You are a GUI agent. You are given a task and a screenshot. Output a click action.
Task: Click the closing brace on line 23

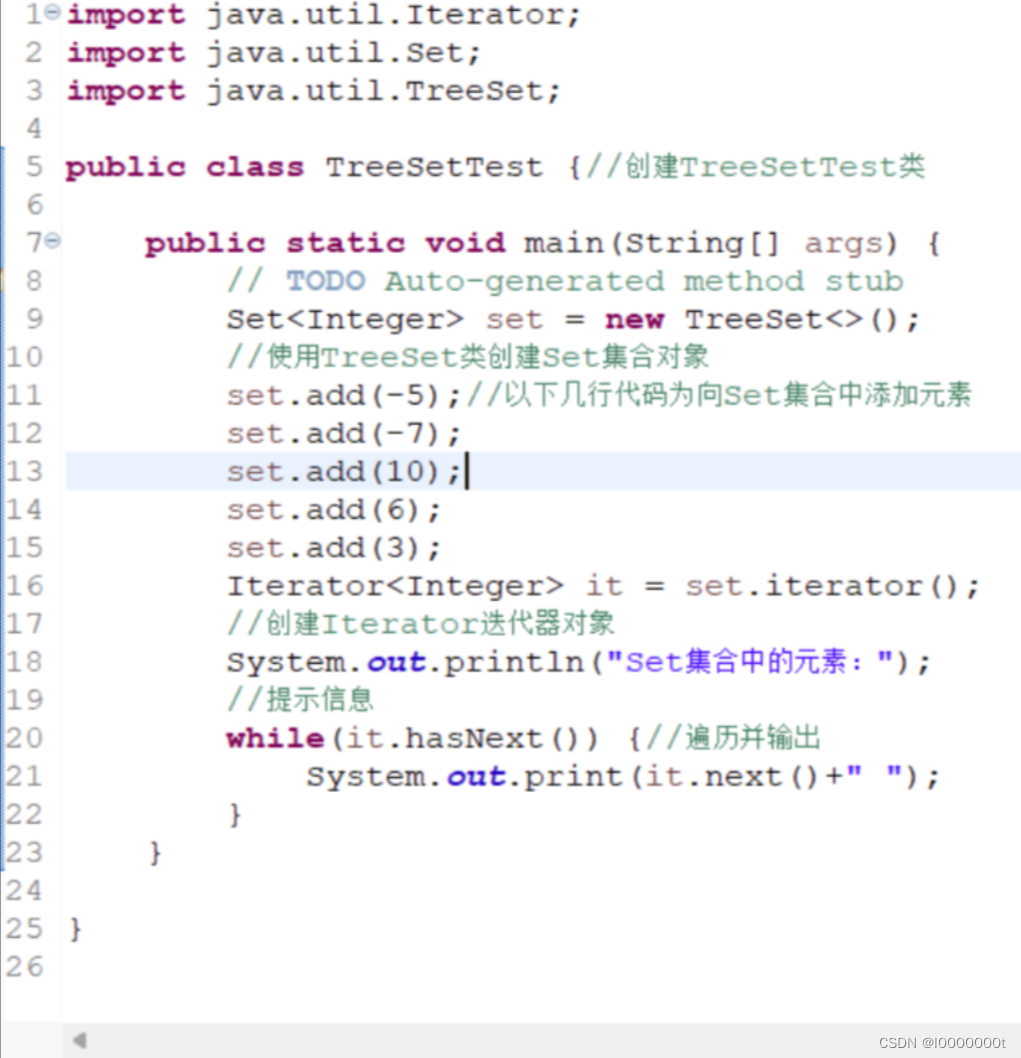pyautogui.click(x=155, y=853)
